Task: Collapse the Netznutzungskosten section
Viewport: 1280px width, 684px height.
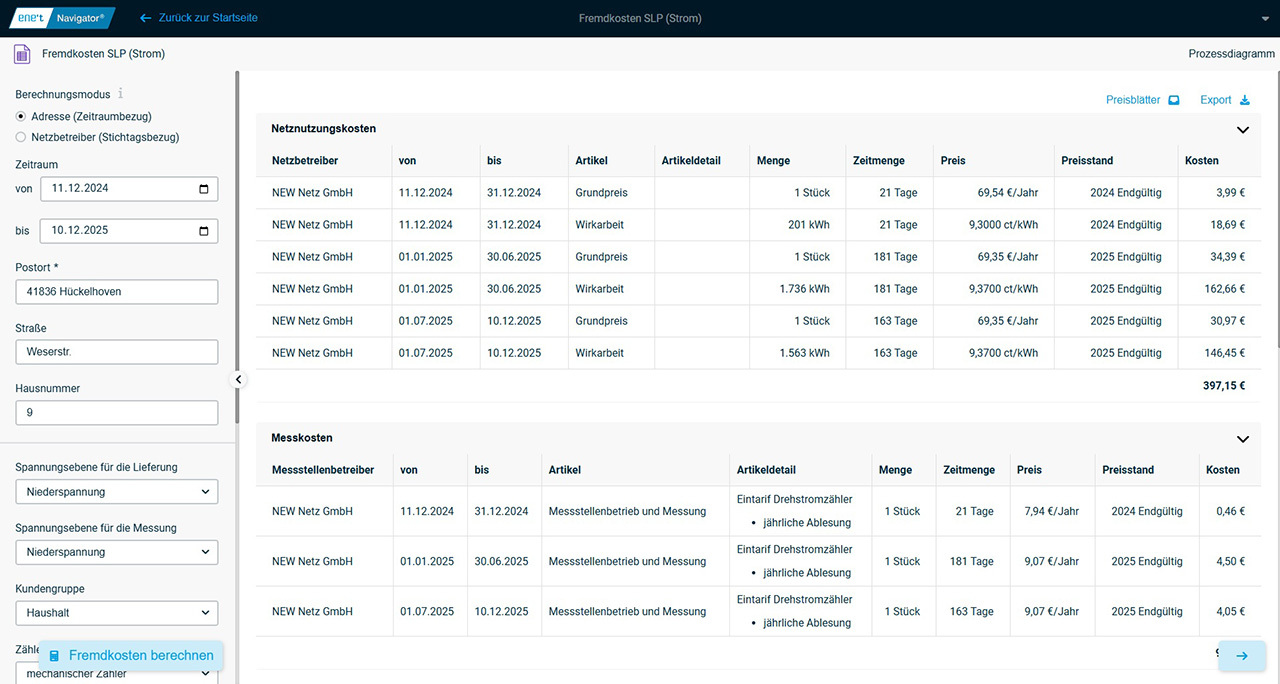Action: (x=1243, y=130)
